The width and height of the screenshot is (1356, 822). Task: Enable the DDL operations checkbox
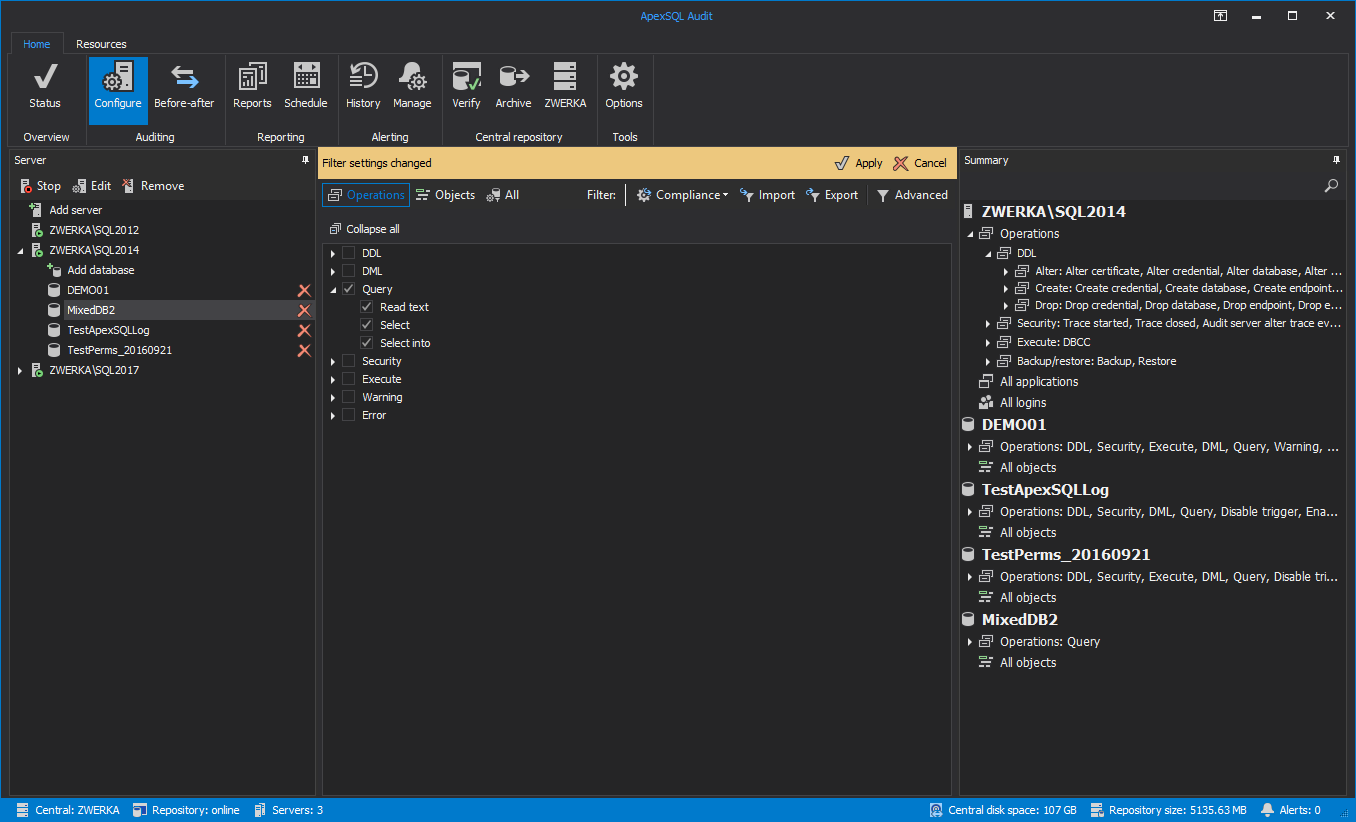tap(348, 253)
